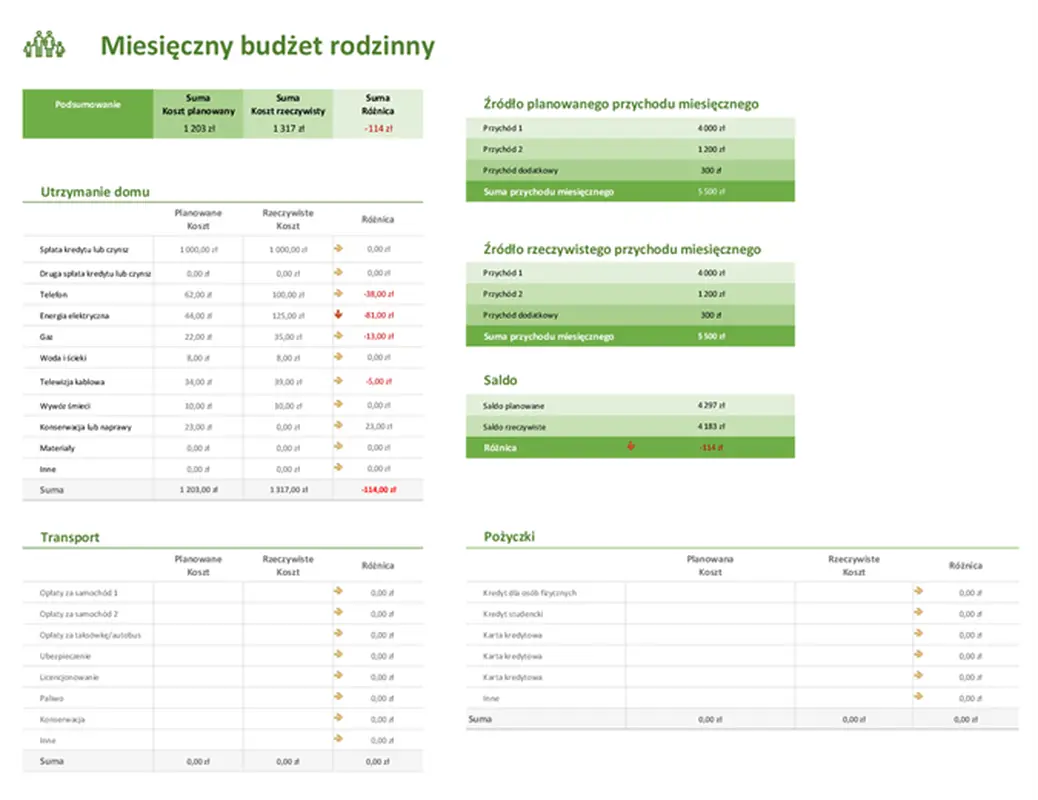This screenshot has width=1038, height=800.
Task: Click the orange arrow in the Telefon row
Action: pyautogui.click(x=338, y=294)
